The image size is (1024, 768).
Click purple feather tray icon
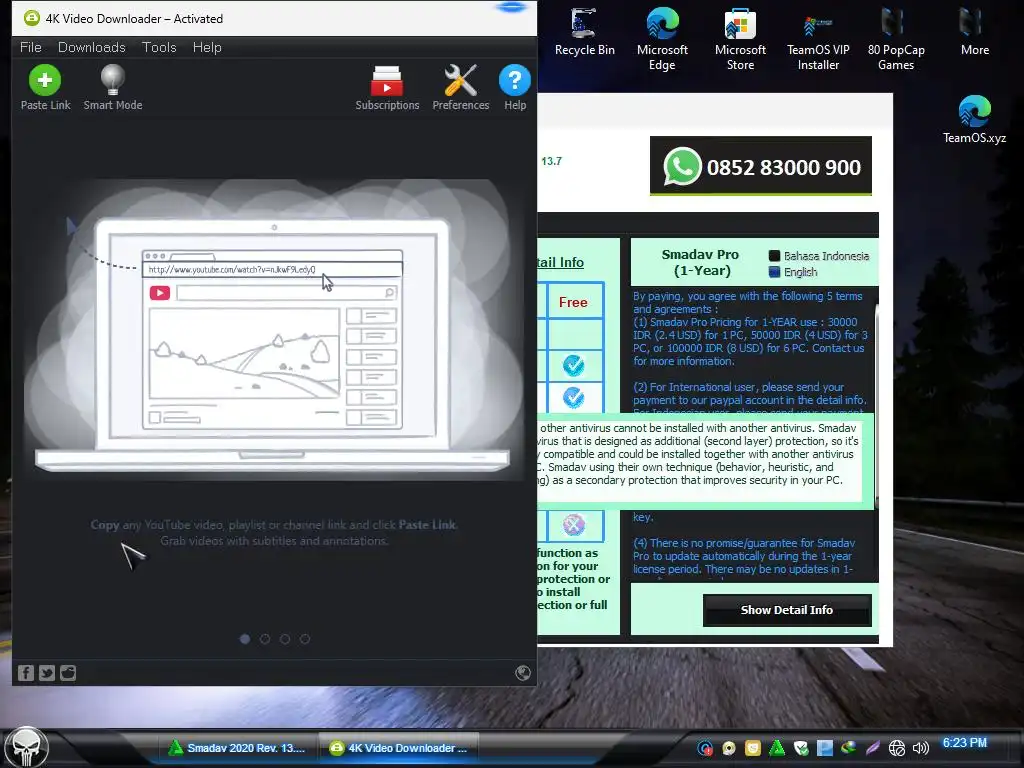tap(873, 748)
